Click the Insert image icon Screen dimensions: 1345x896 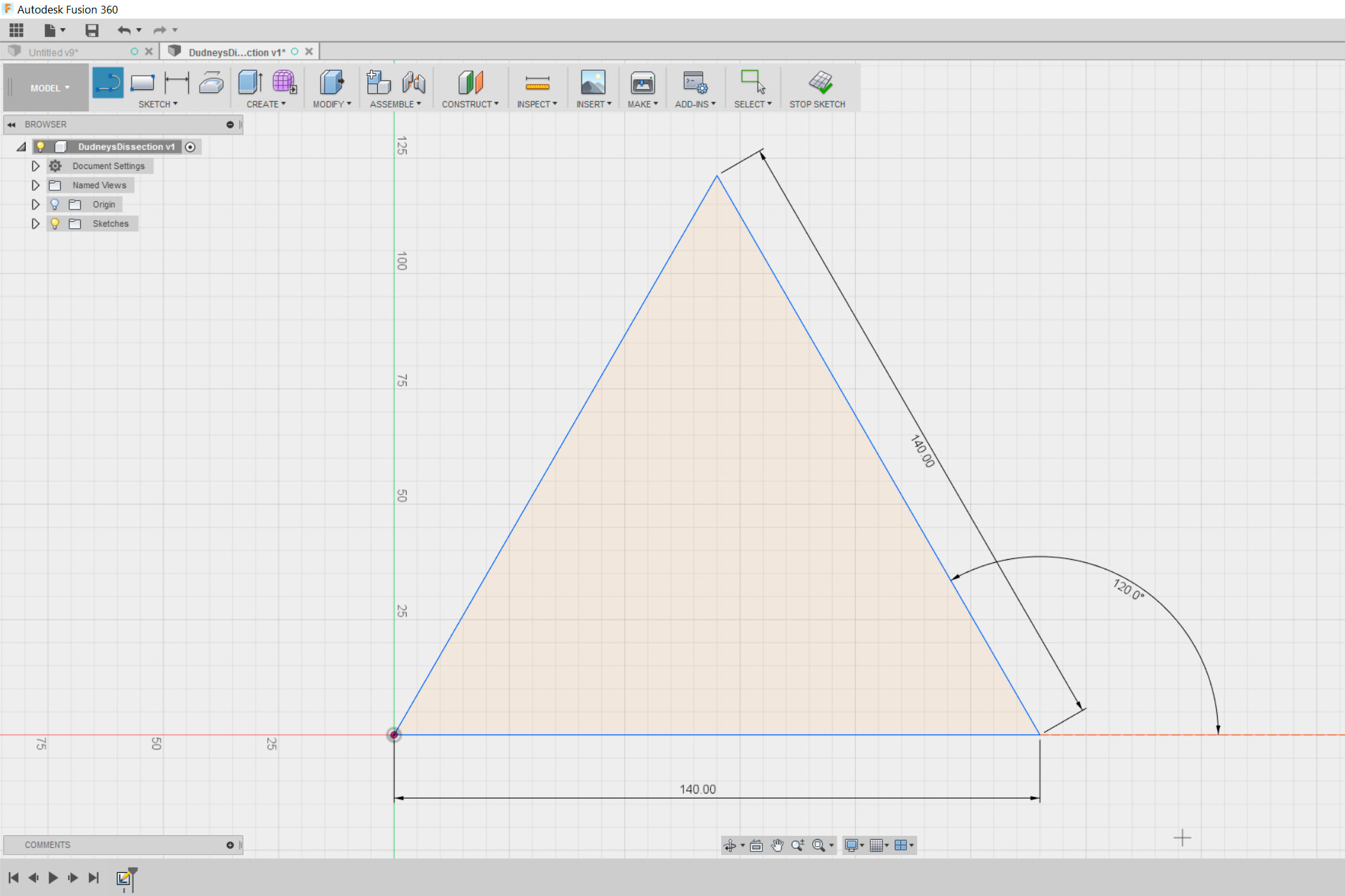(x=592, y=83)
